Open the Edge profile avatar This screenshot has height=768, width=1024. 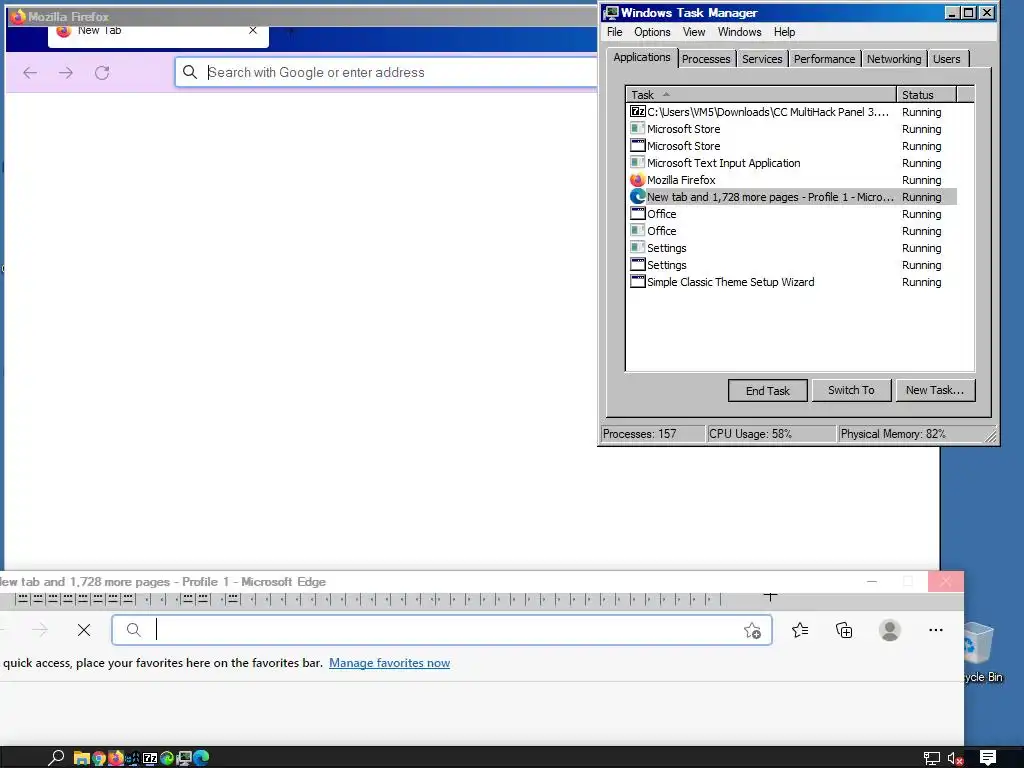click(x=889, y=630)
